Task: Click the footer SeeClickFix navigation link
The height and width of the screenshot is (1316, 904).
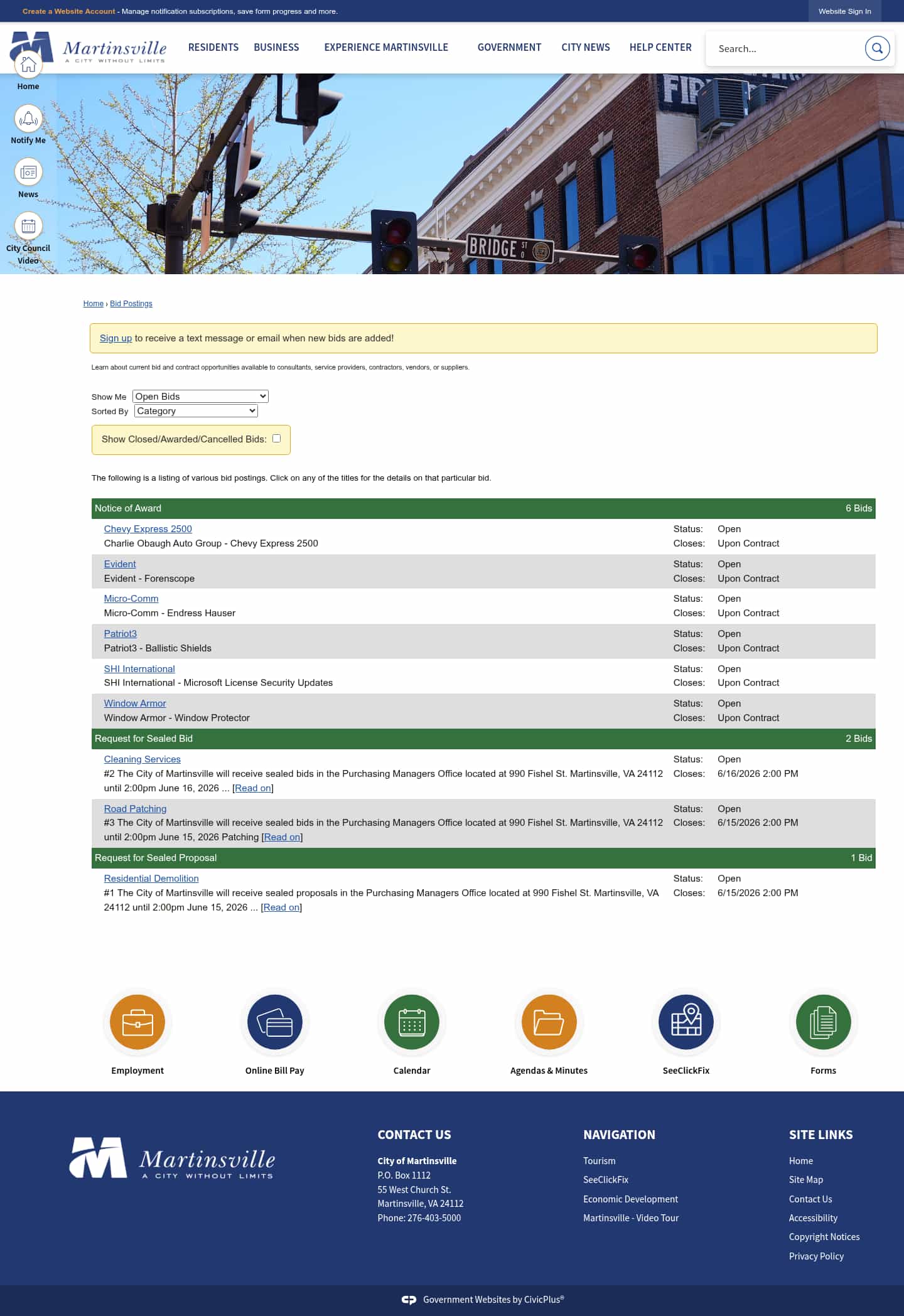Action: [x=606, y=1180]
